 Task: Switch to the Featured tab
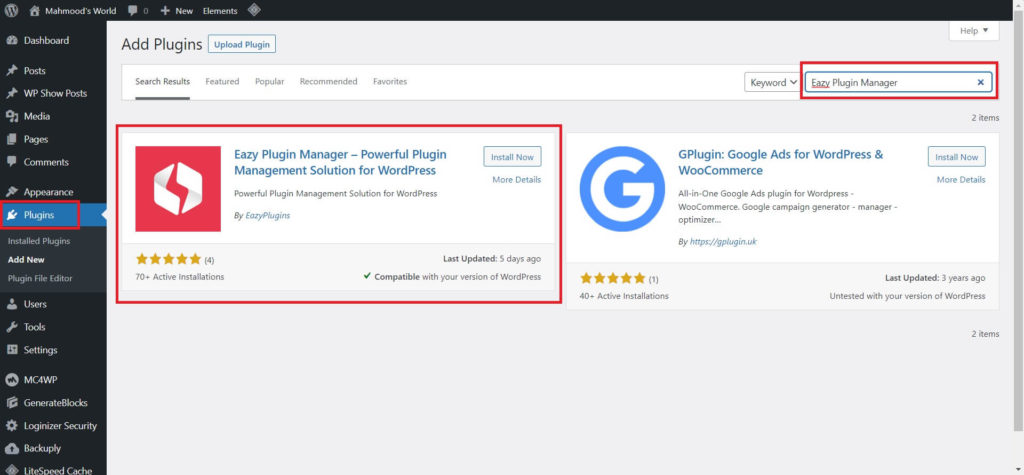(x=222, y=82)
